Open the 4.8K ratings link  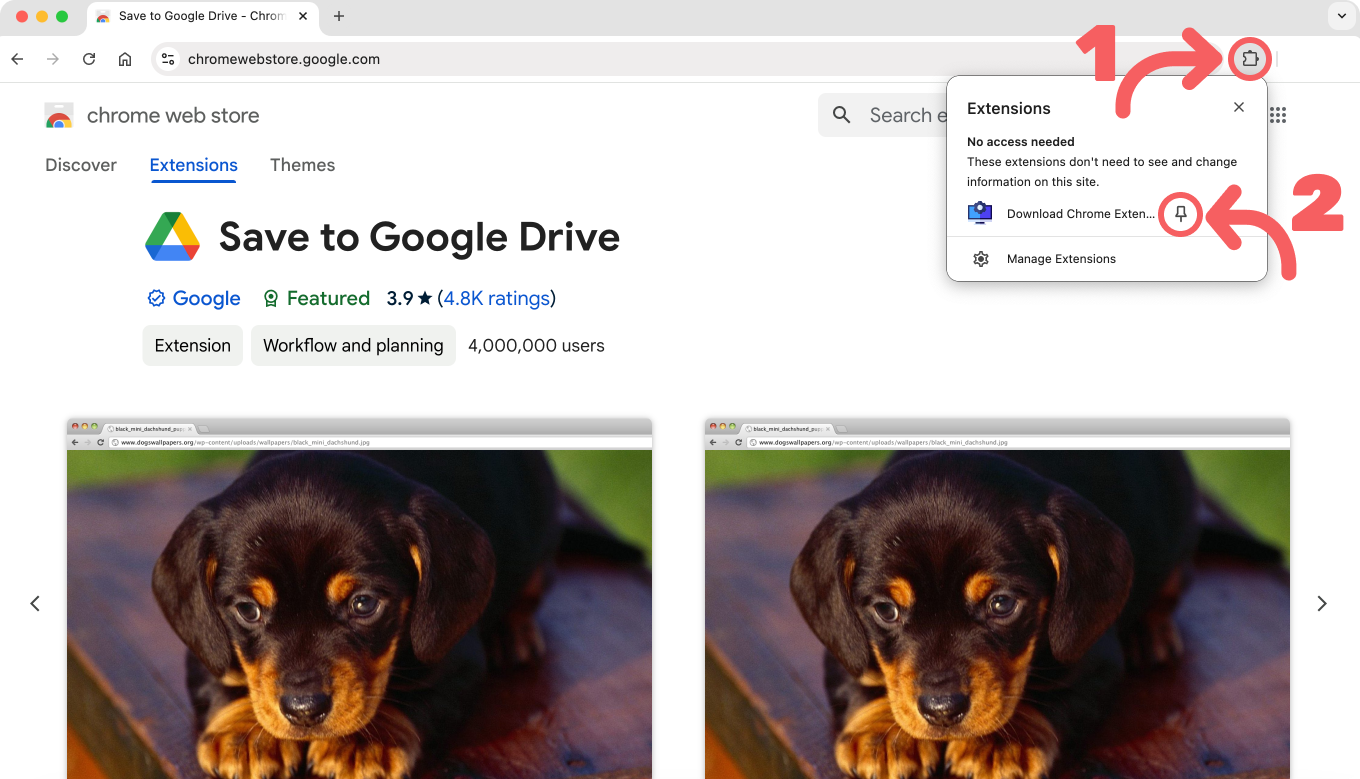(497, 298)
